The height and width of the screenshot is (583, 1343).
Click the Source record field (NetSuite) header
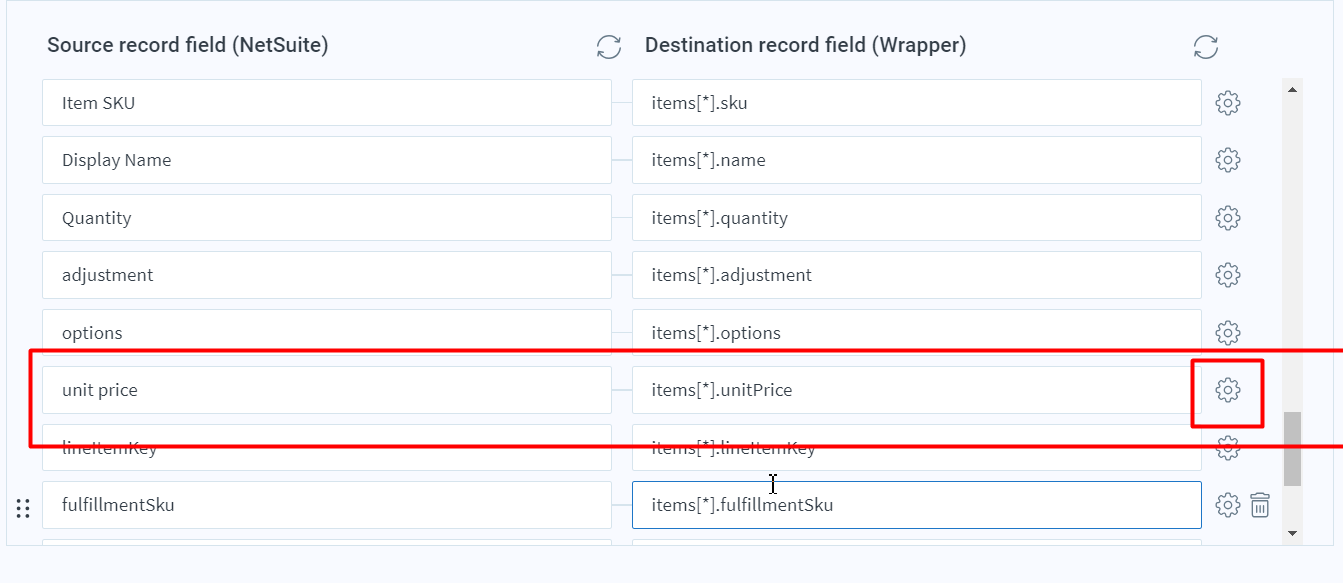click(188, 45)
